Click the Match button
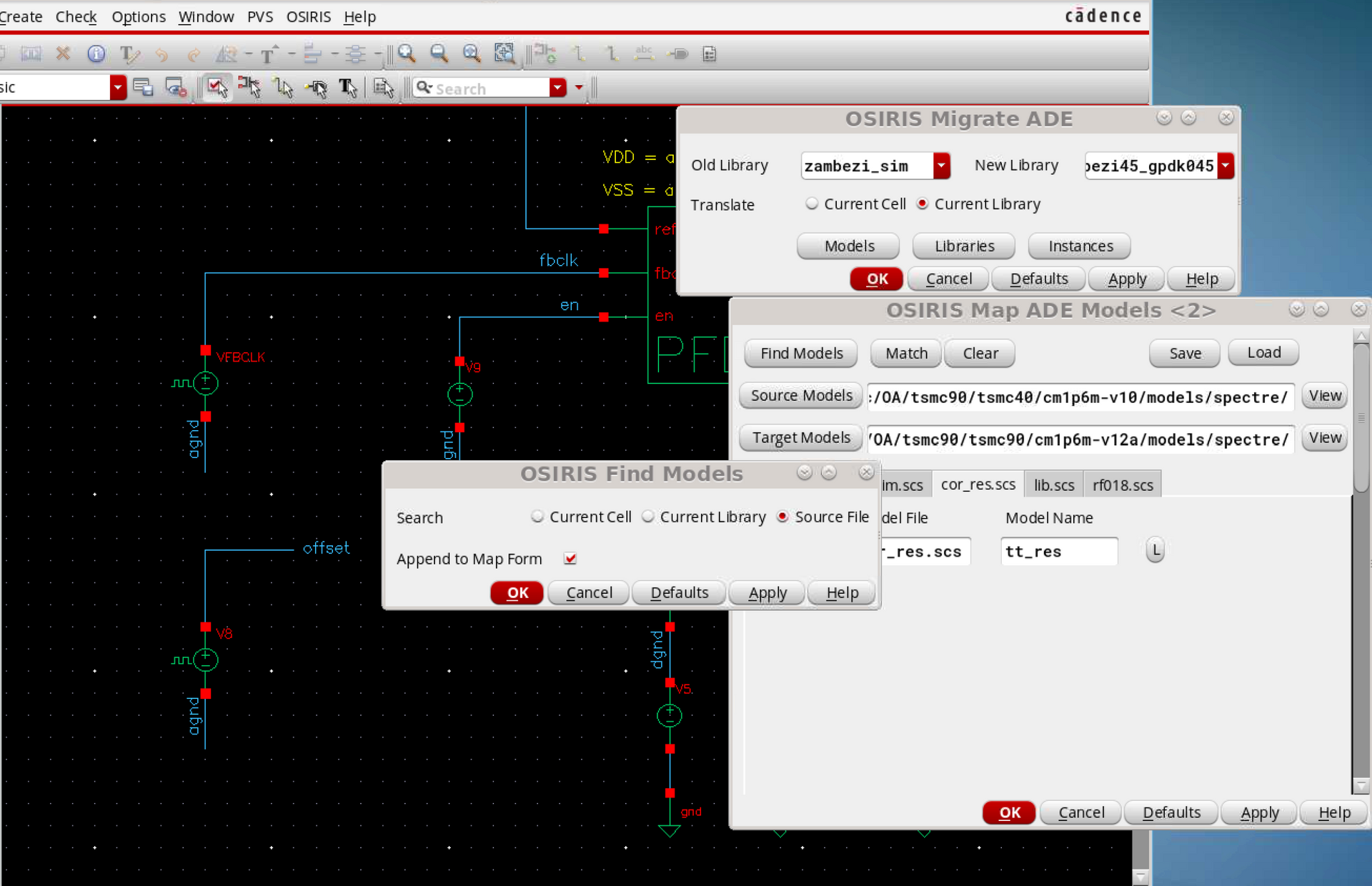 pos(906,353)
